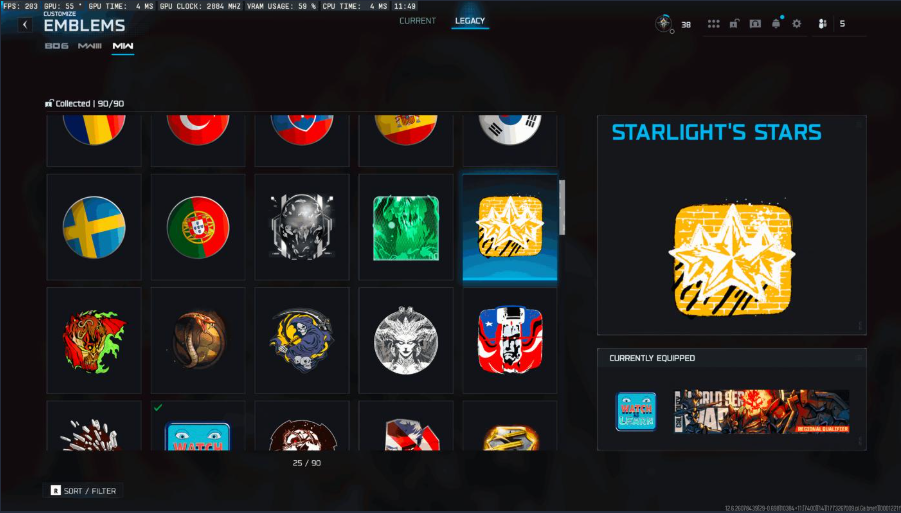The image size is (901, 513).
Task: Select the highlighted Starlight's Stars emblem tile
Action: click(510, 227)
